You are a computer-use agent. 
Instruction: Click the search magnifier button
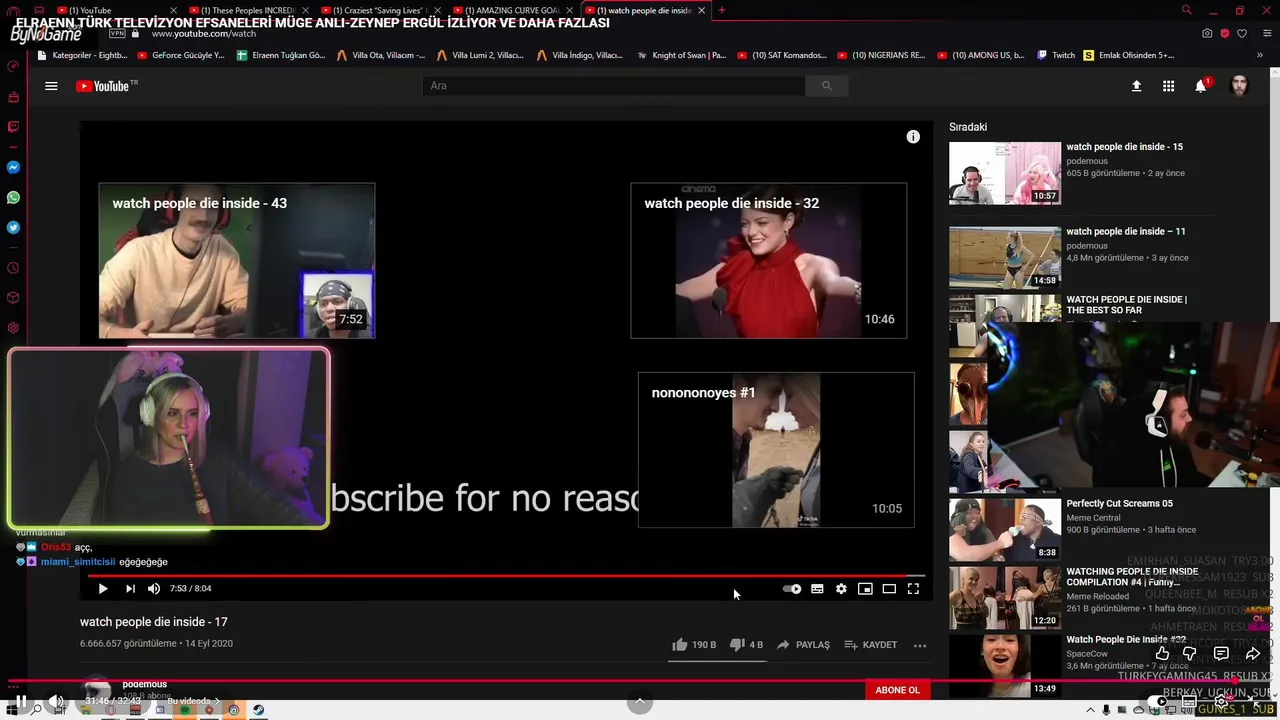coord(826,86)
